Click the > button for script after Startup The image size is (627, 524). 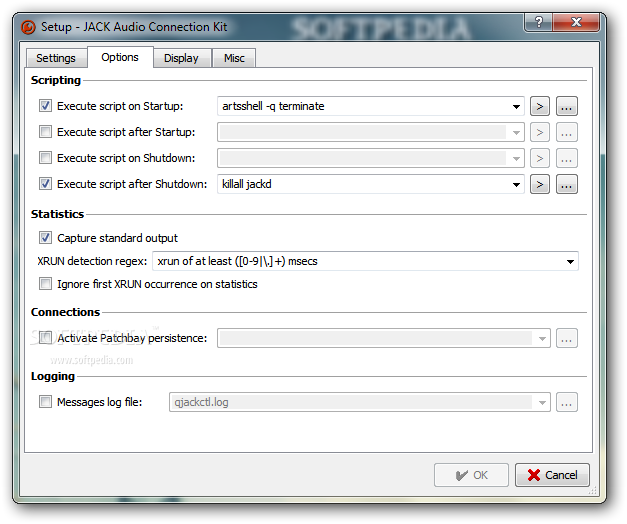[540, 132]
